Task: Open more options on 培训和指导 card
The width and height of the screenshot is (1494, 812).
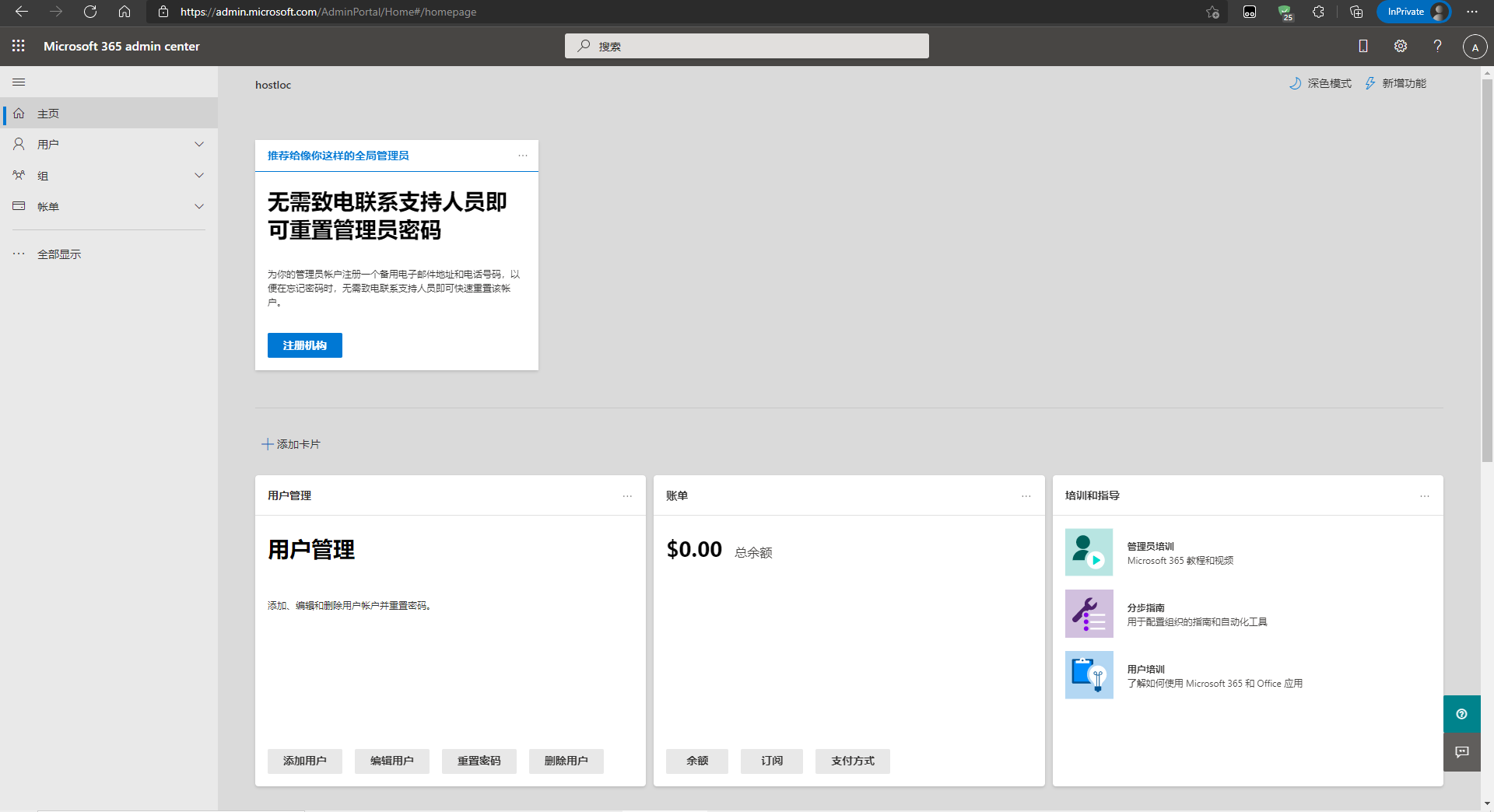Action: click(x=1425, y=496)
